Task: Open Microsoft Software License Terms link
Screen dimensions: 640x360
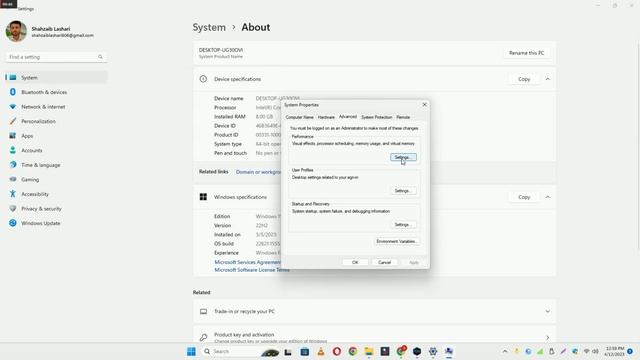Action: (x=252, y=270)
